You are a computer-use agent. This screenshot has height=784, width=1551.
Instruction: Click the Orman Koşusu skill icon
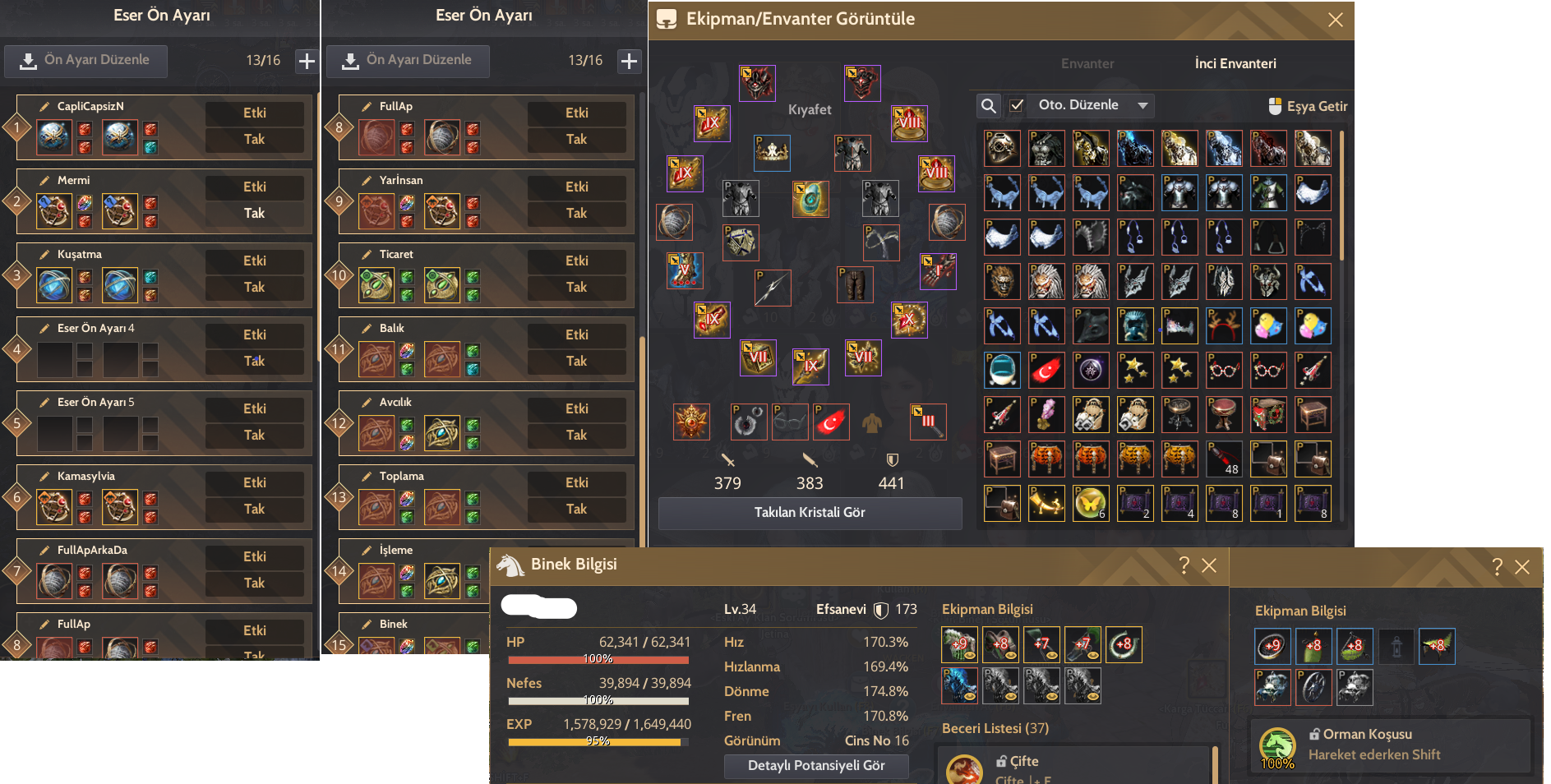pyautogui.click(x=1277, y=745)
